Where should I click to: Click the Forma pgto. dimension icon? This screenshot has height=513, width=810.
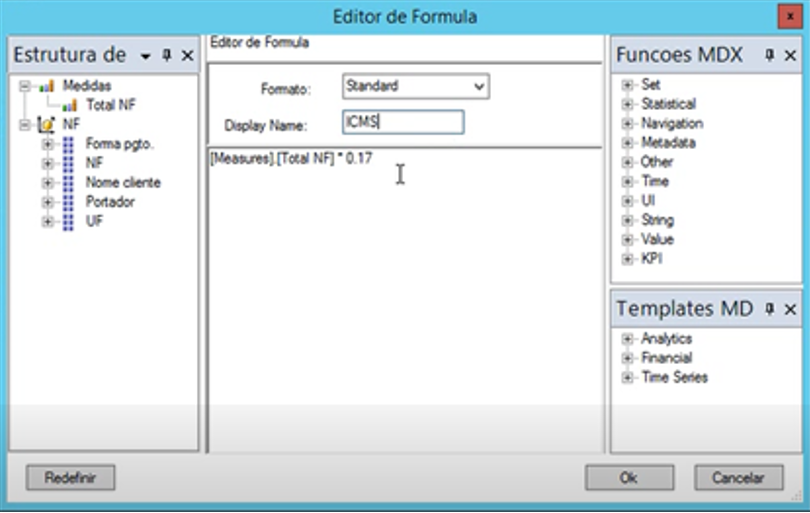coord(68,144)
